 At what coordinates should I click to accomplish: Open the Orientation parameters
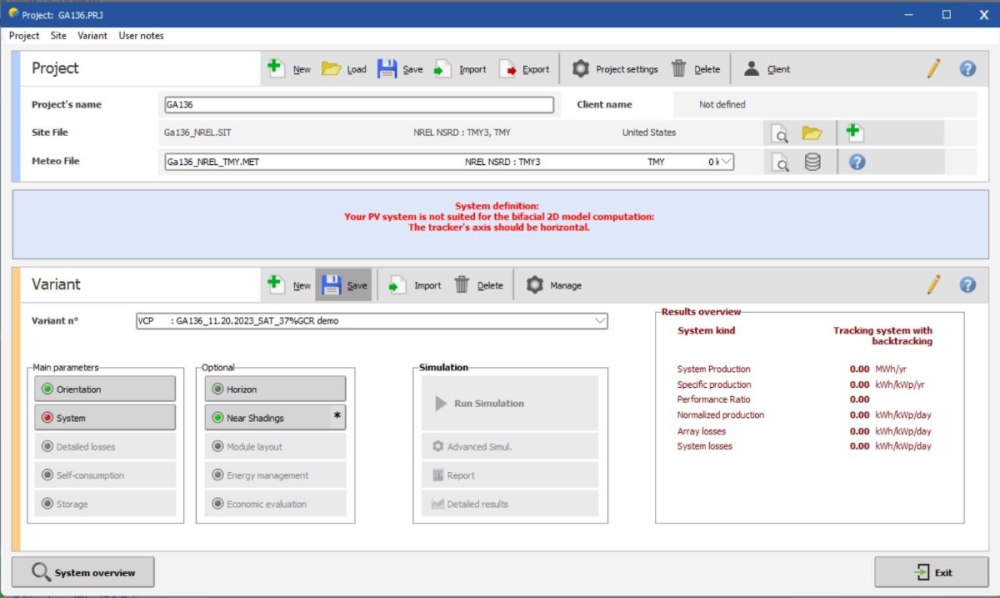106,389
